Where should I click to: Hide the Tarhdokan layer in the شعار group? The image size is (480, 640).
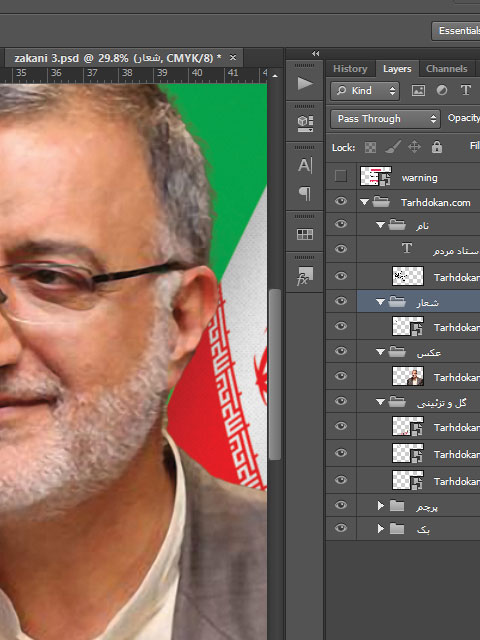pos(341,326)
